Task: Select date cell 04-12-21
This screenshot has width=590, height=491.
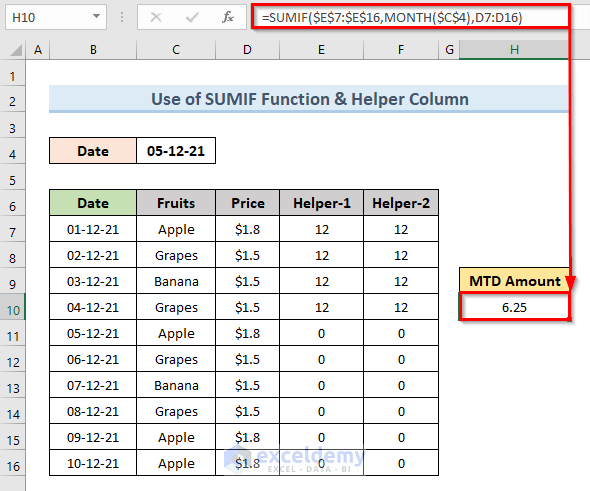Action: tap(93, 307)
